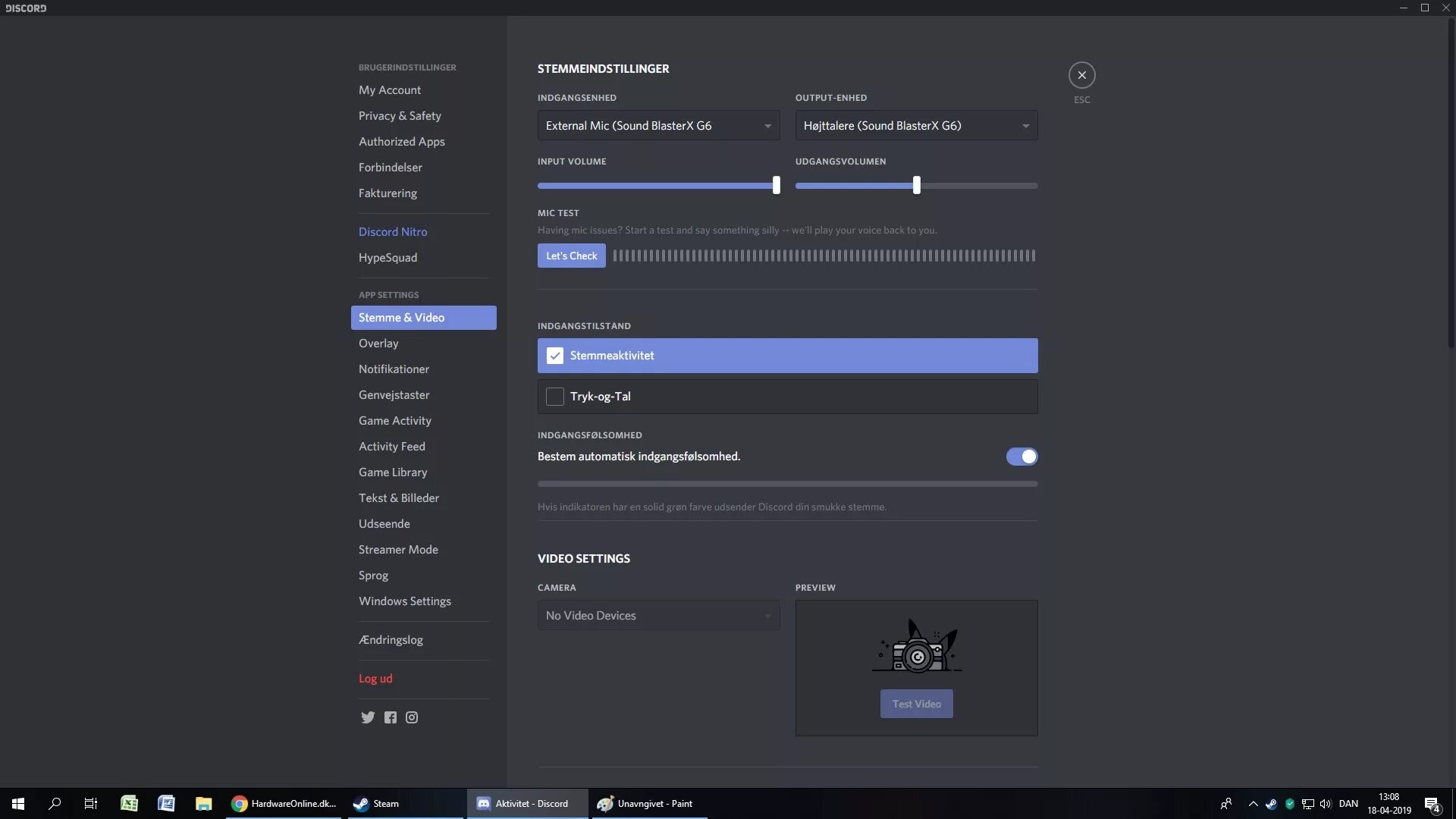Toggle automatic input sensitivity switch
Viewport: 1456px width, 819px height.
click(1021, 457)
